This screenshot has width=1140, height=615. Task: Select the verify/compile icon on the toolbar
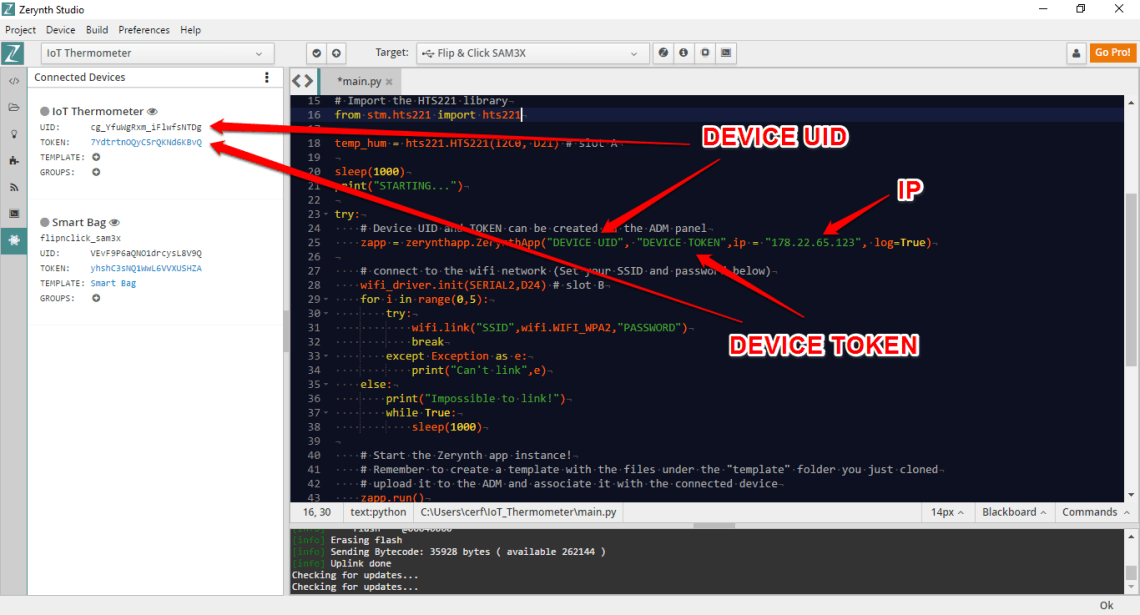[316, 53]
